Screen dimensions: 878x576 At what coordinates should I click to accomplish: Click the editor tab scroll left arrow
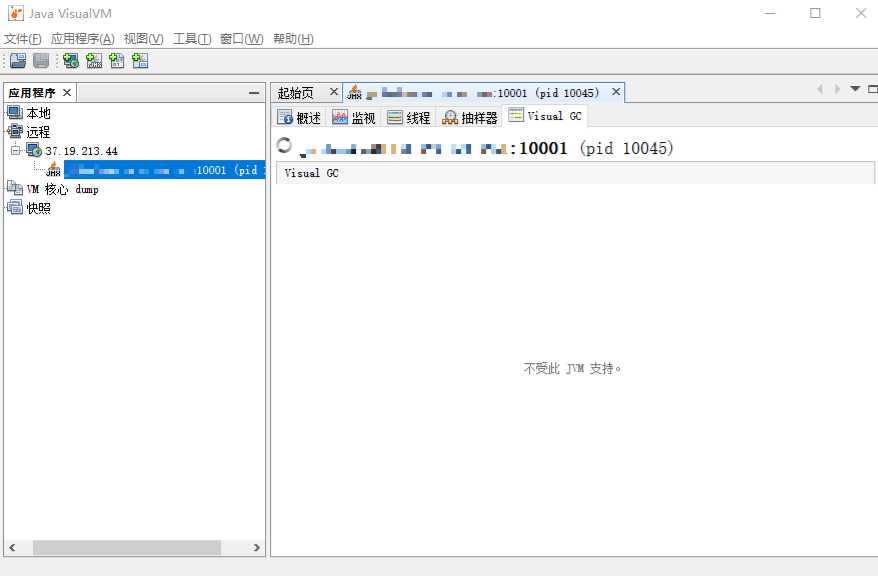point(820,89)
